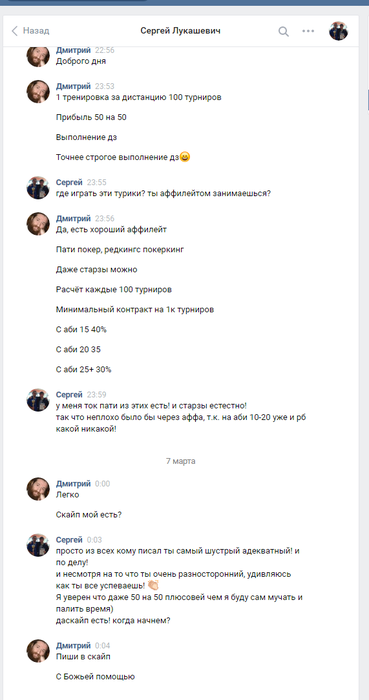This screenshot has height=700, width=369.
Task: Select message 'Скайп мой есть?'
Action: pyautogui.click(x=89, y=515)
